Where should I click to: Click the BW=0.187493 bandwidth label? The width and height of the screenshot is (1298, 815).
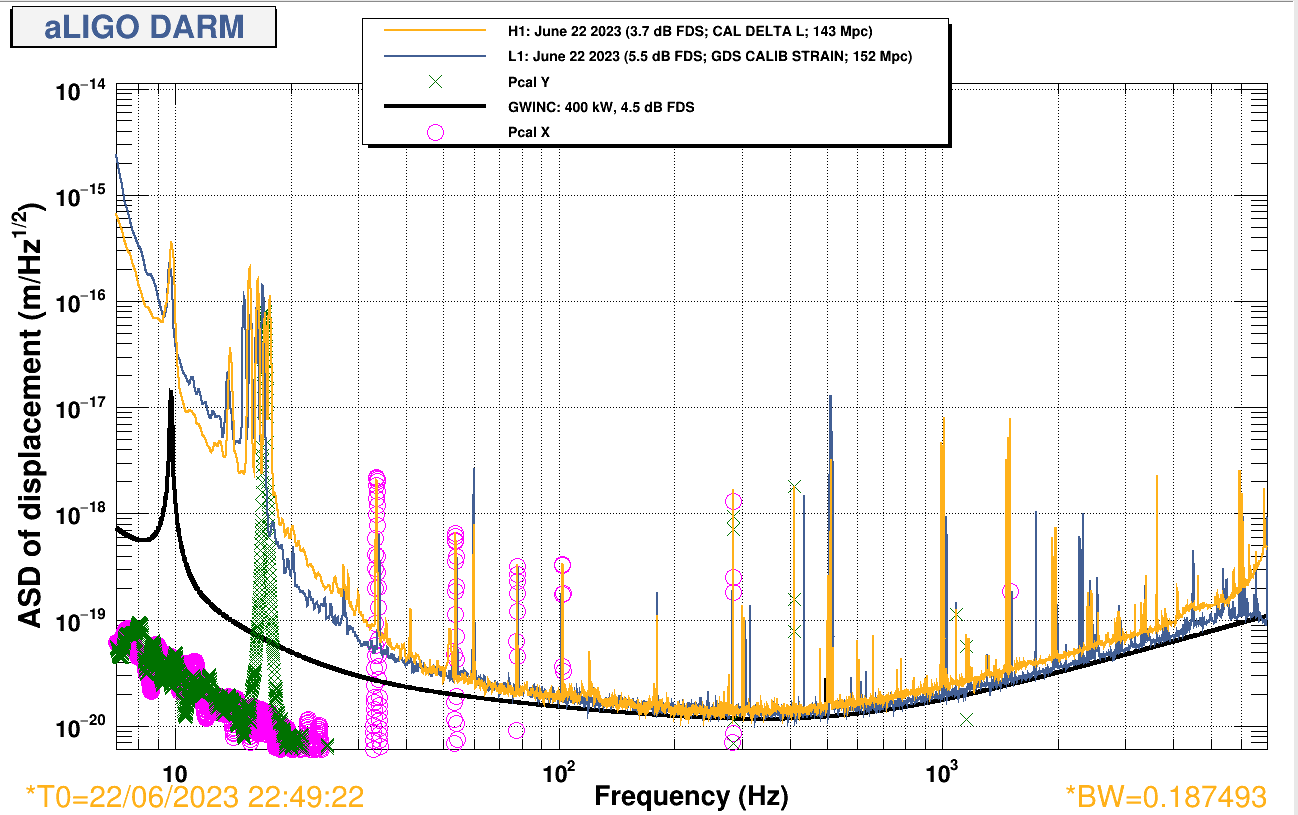pyautogui.click(x=1166, y=796)
